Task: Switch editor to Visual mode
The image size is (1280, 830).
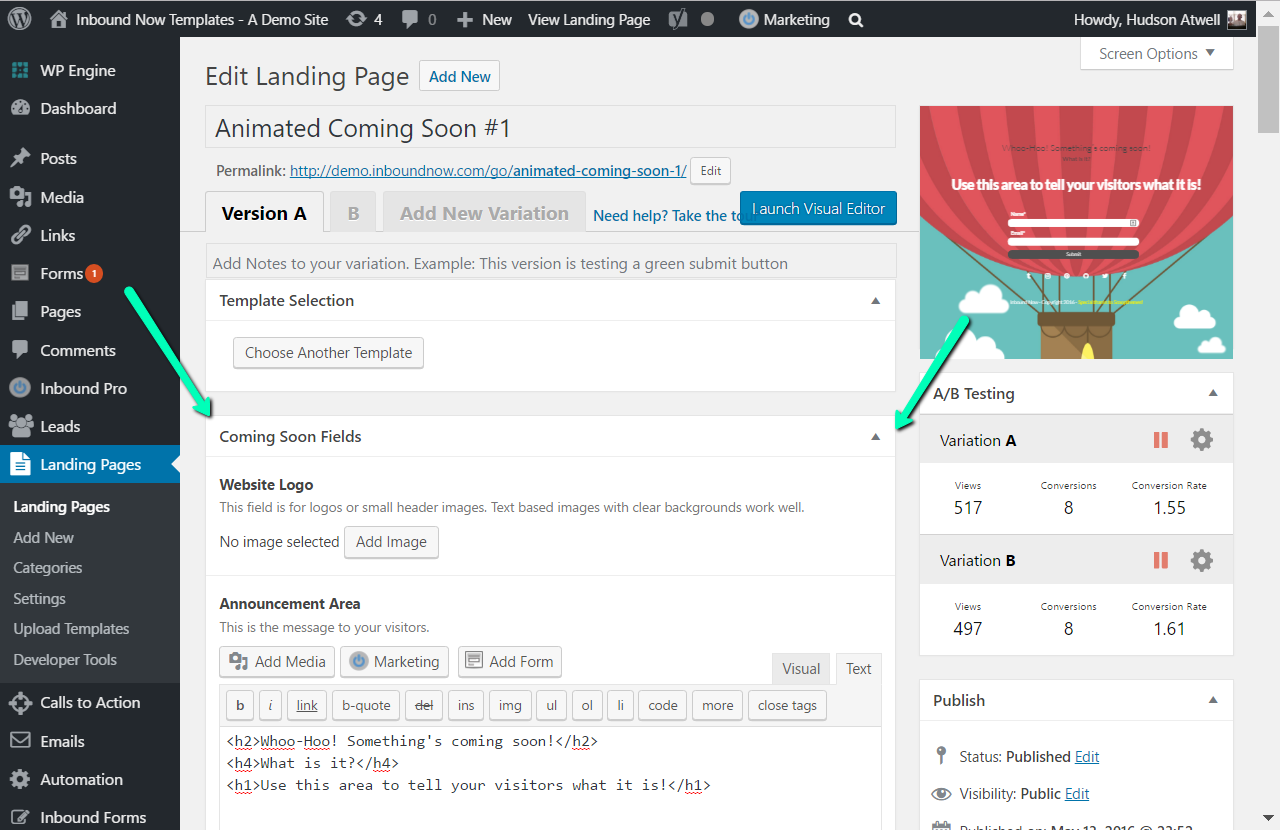Action: coord(801,669)
